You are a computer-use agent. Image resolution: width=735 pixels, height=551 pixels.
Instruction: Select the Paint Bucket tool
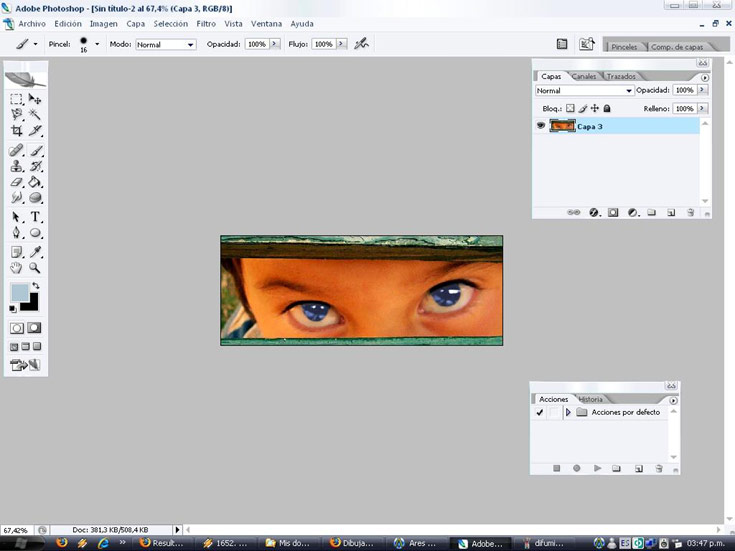point(35,182)
